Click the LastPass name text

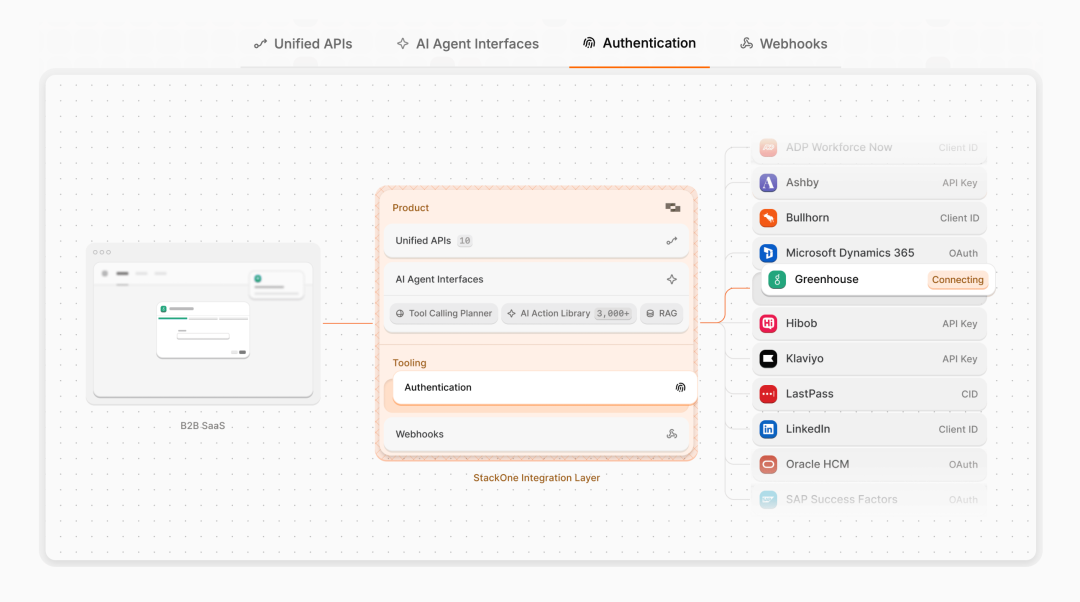pyautogui.click(x=809, y=394)
